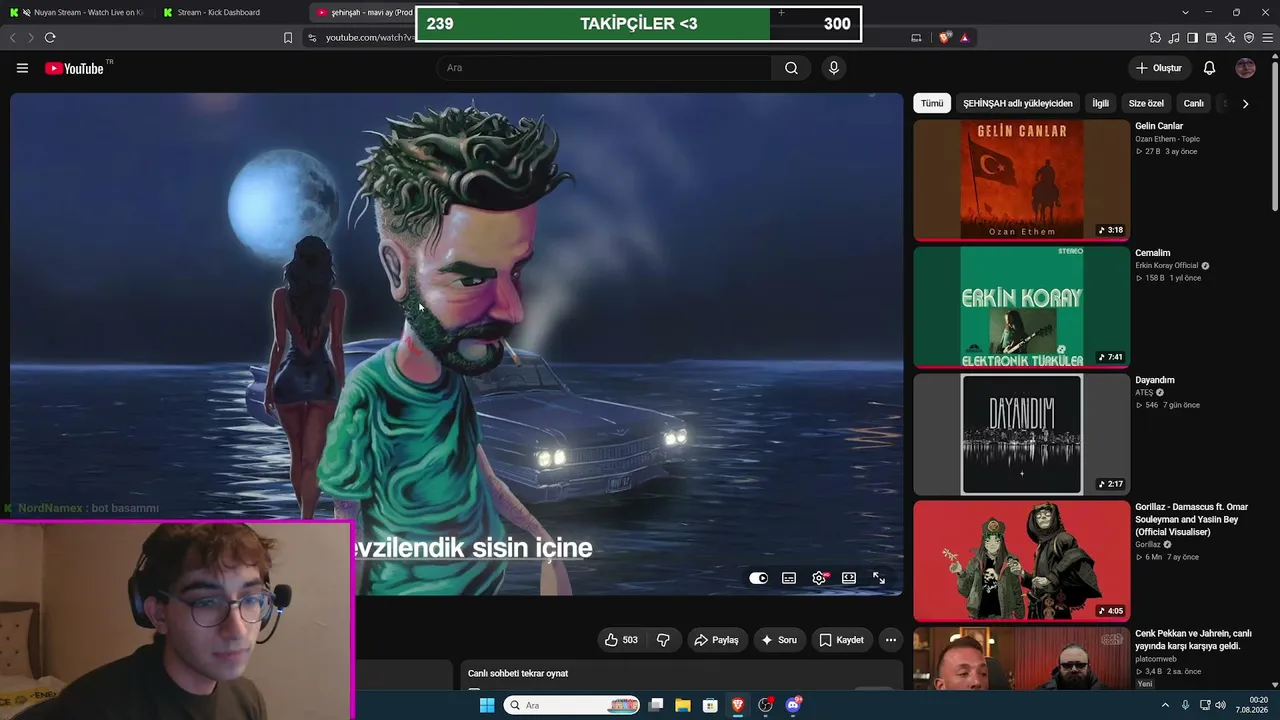The height and width of the screenshot is (720, 1280).
Task: Click the YouTube search magnifier button
Action: click(x=791, y=68)
